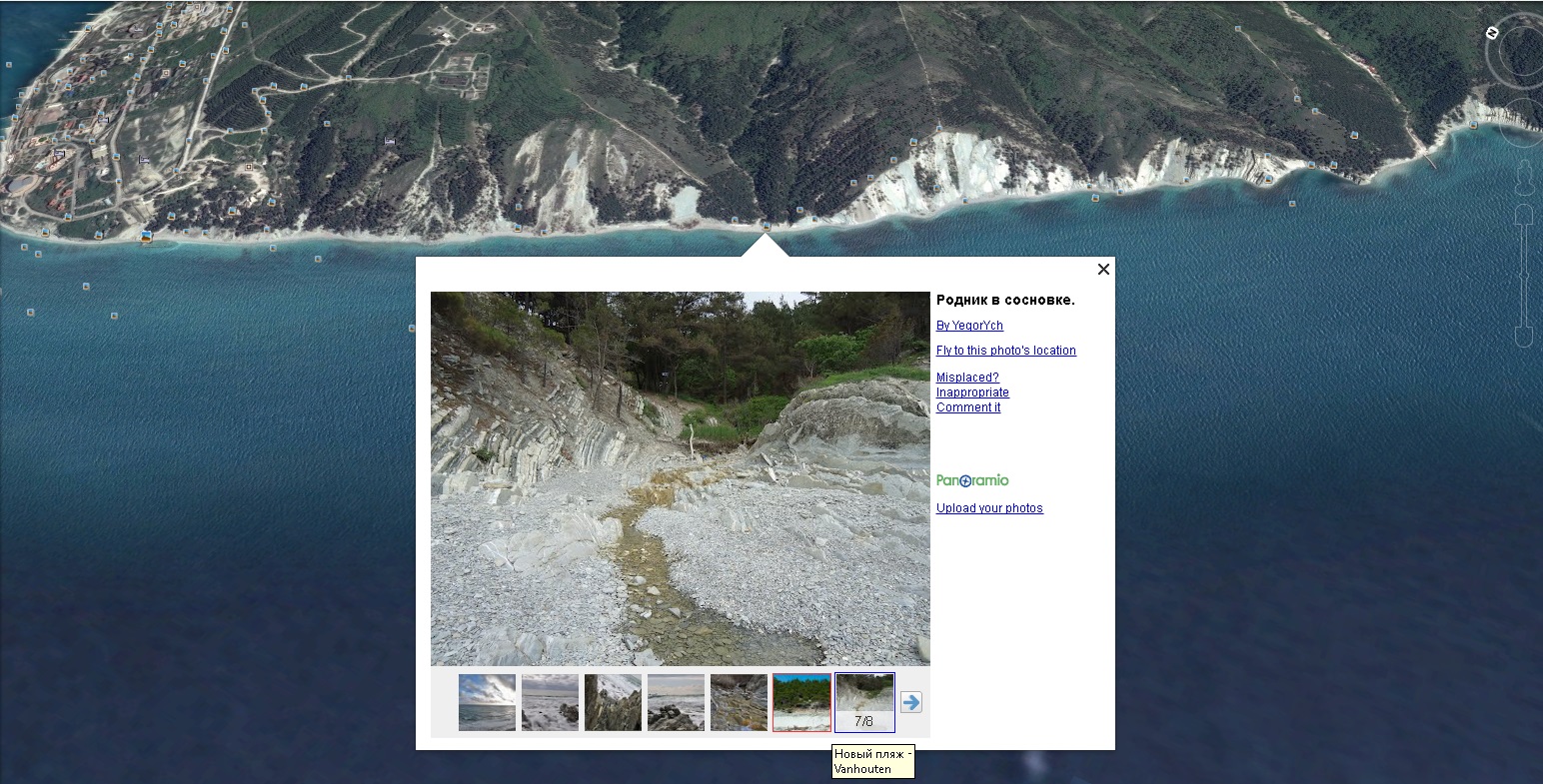Viewport: 1543px width, 784px height.
Task: Click the large spring photo in the popup
Action: (x=680, y=478)
